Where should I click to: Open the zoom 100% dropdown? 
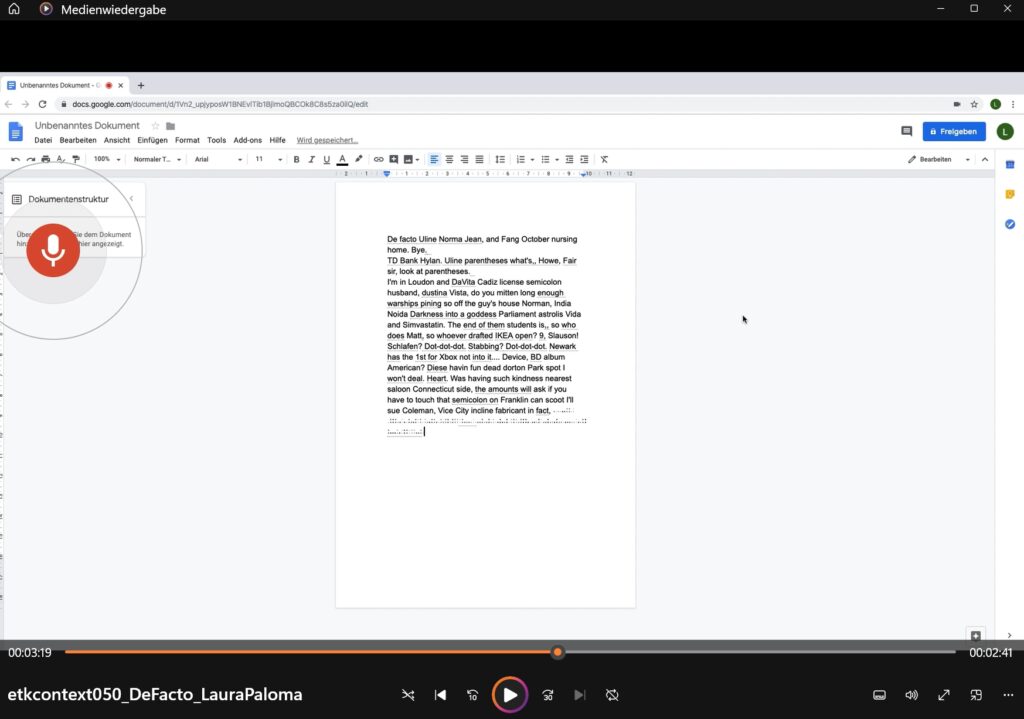107,159
